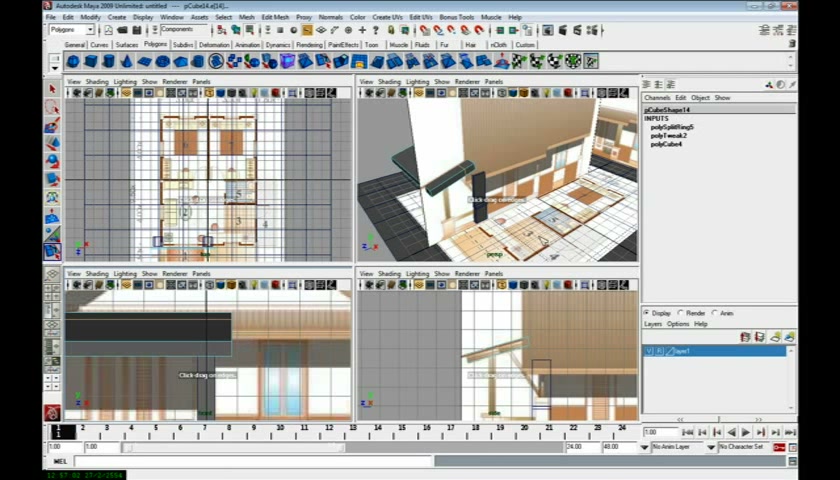Pick the Rotate tool in toolbox
This screenshot has height=480, width=840.
[52, 161]
